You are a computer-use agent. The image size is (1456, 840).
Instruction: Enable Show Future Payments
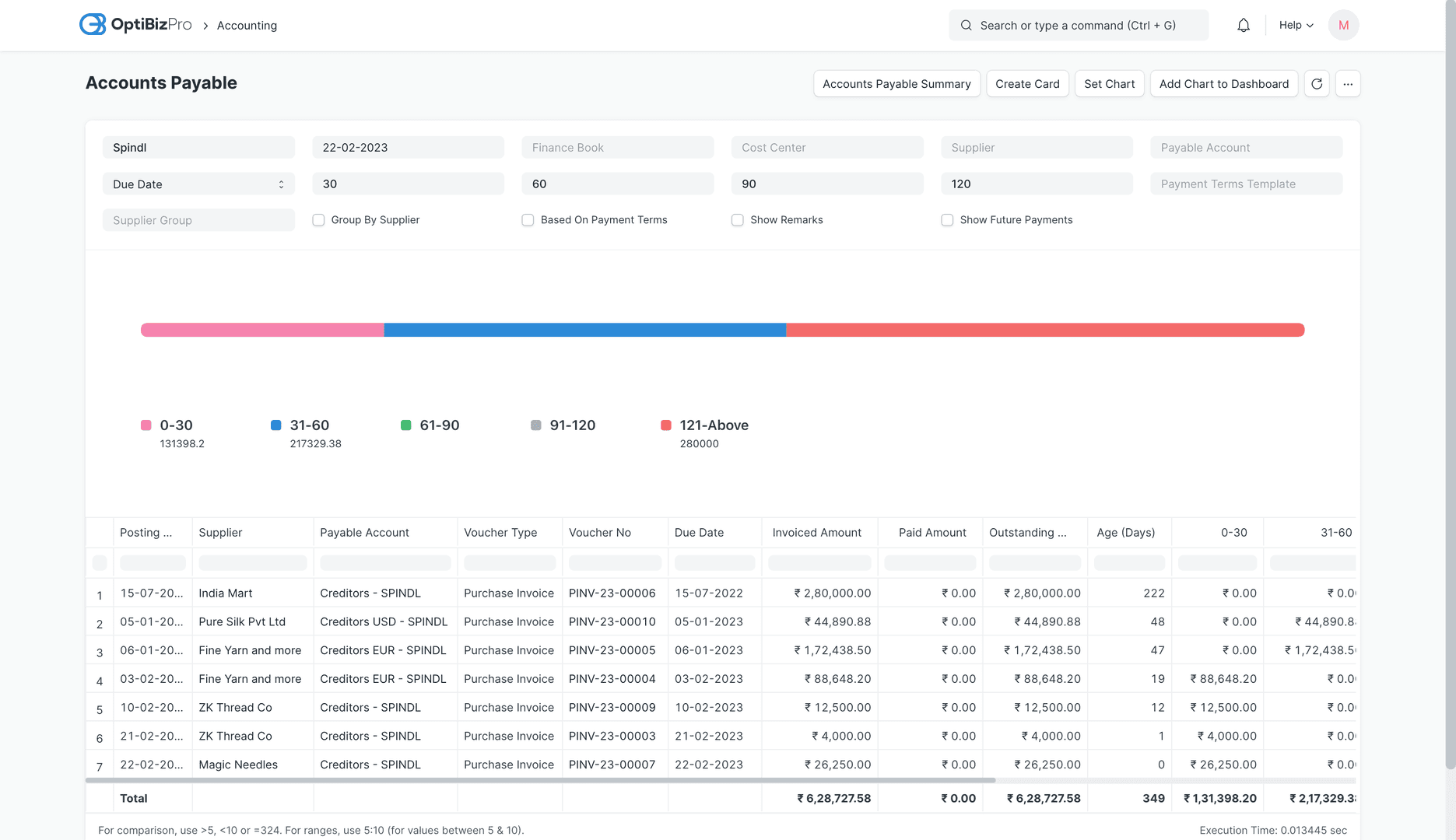pos(947,220)
